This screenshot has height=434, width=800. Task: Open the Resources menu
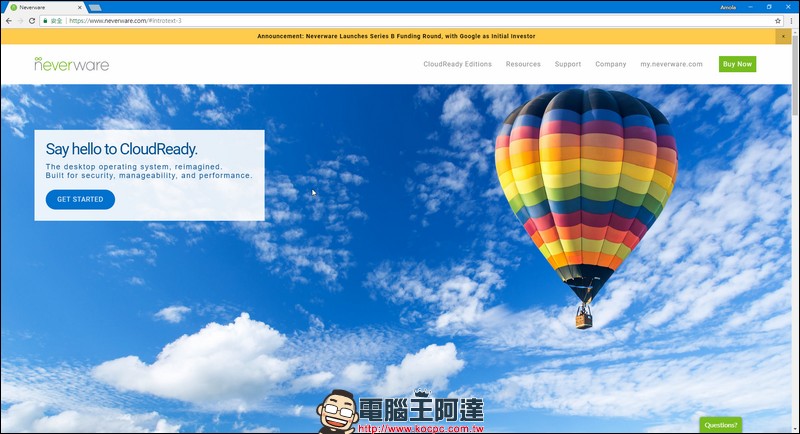tap(523, 64)
